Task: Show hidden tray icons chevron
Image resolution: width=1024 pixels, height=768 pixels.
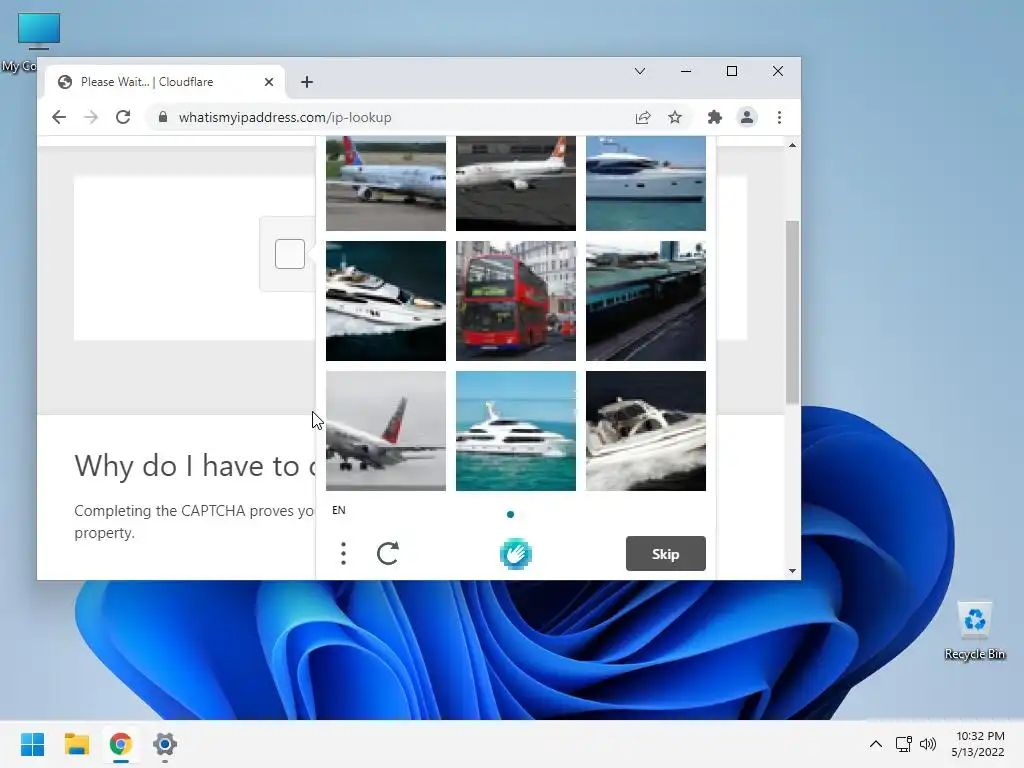Action: tap(876, 744)
